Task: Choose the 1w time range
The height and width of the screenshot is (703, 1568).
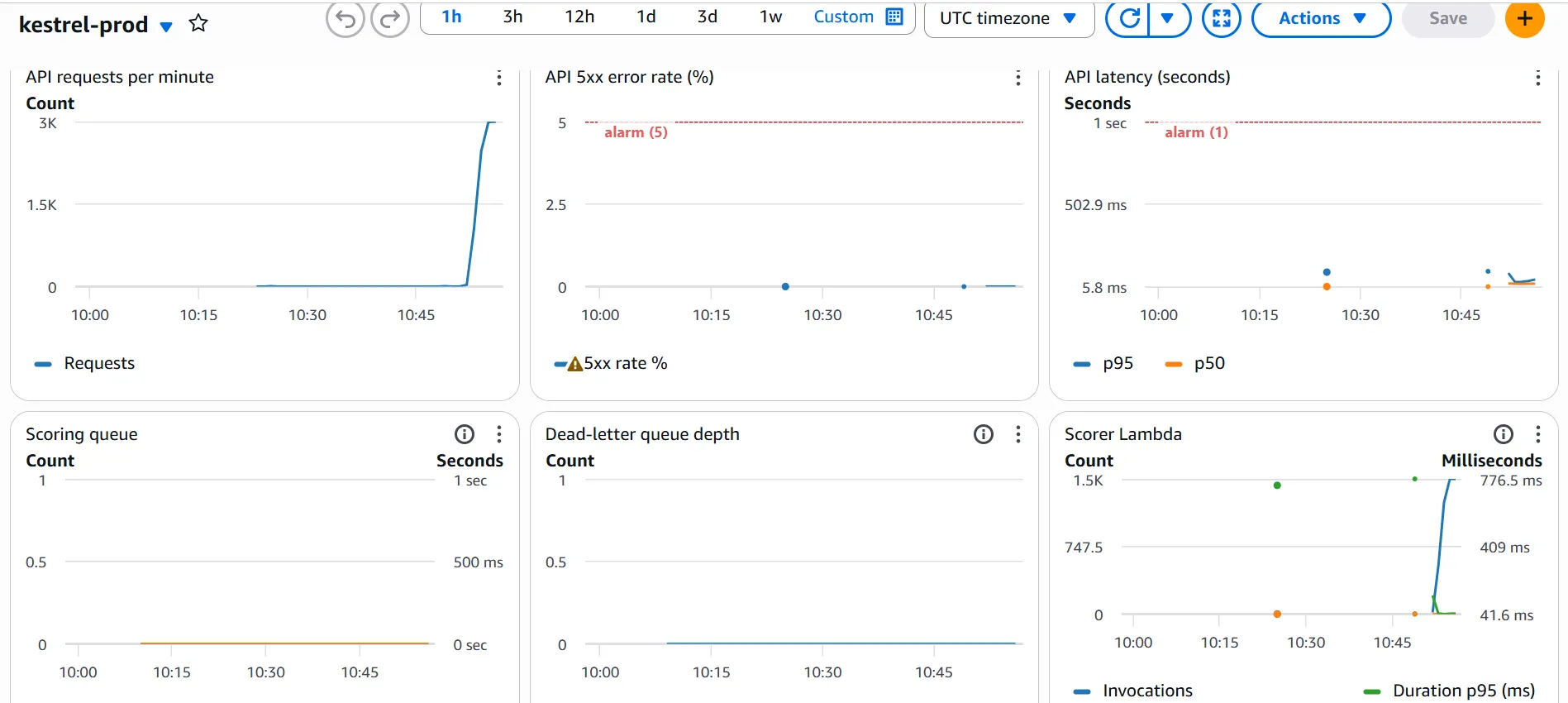Action: tap(770, 17)
